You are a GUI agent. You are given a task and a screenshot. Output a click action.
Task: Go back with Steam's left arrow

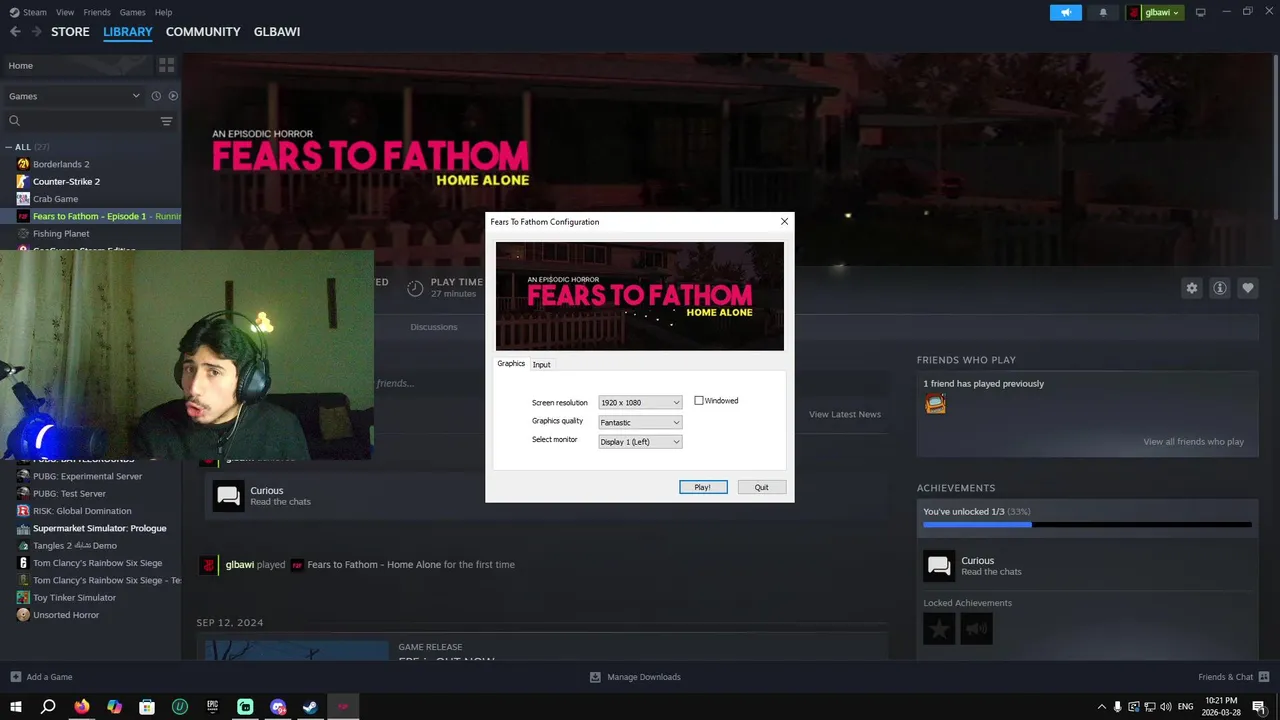click(15, 32)
